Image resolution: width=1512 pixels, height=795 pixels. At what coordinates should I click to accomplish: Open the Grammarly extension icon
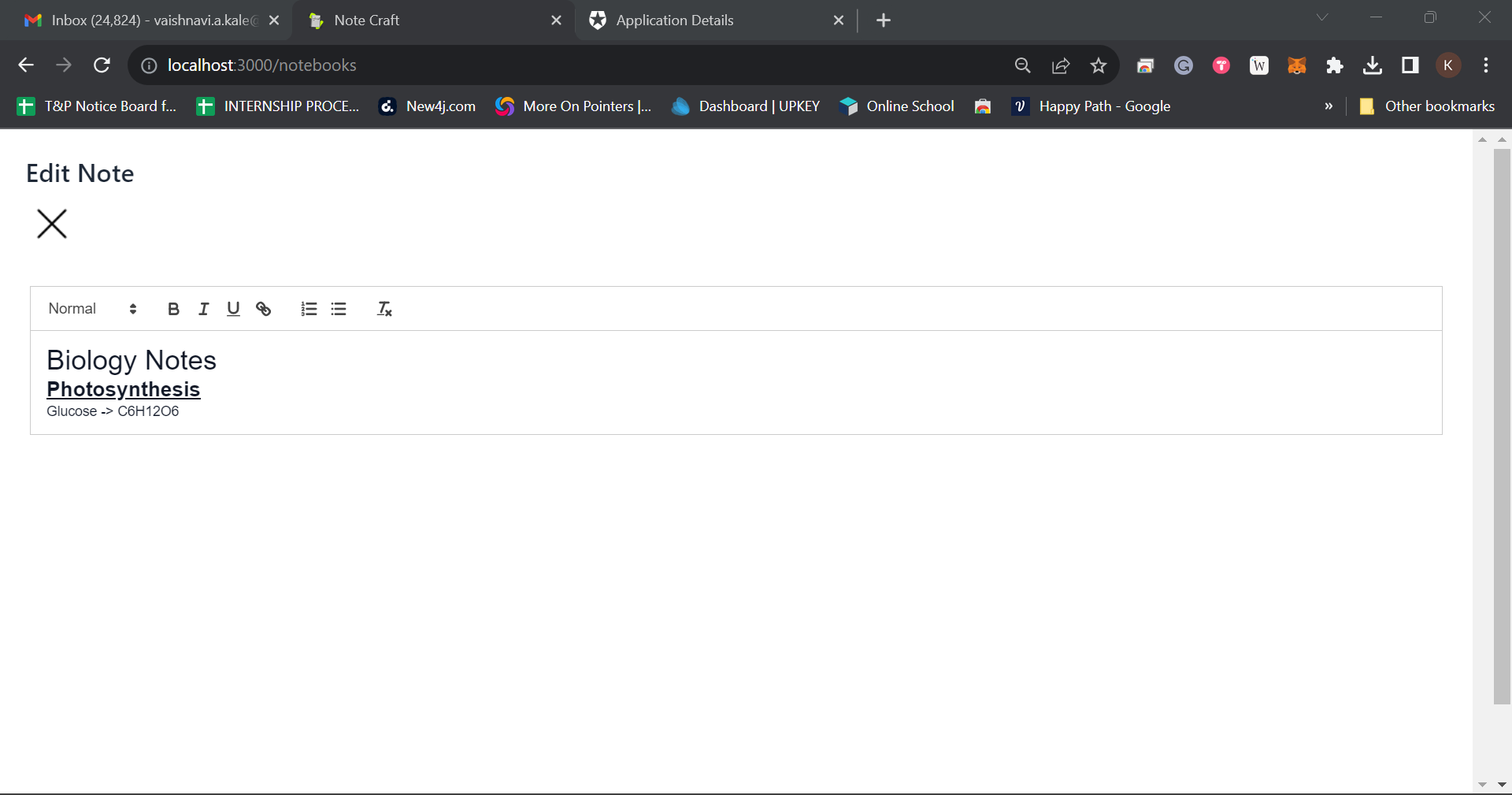click(1184, 65)
